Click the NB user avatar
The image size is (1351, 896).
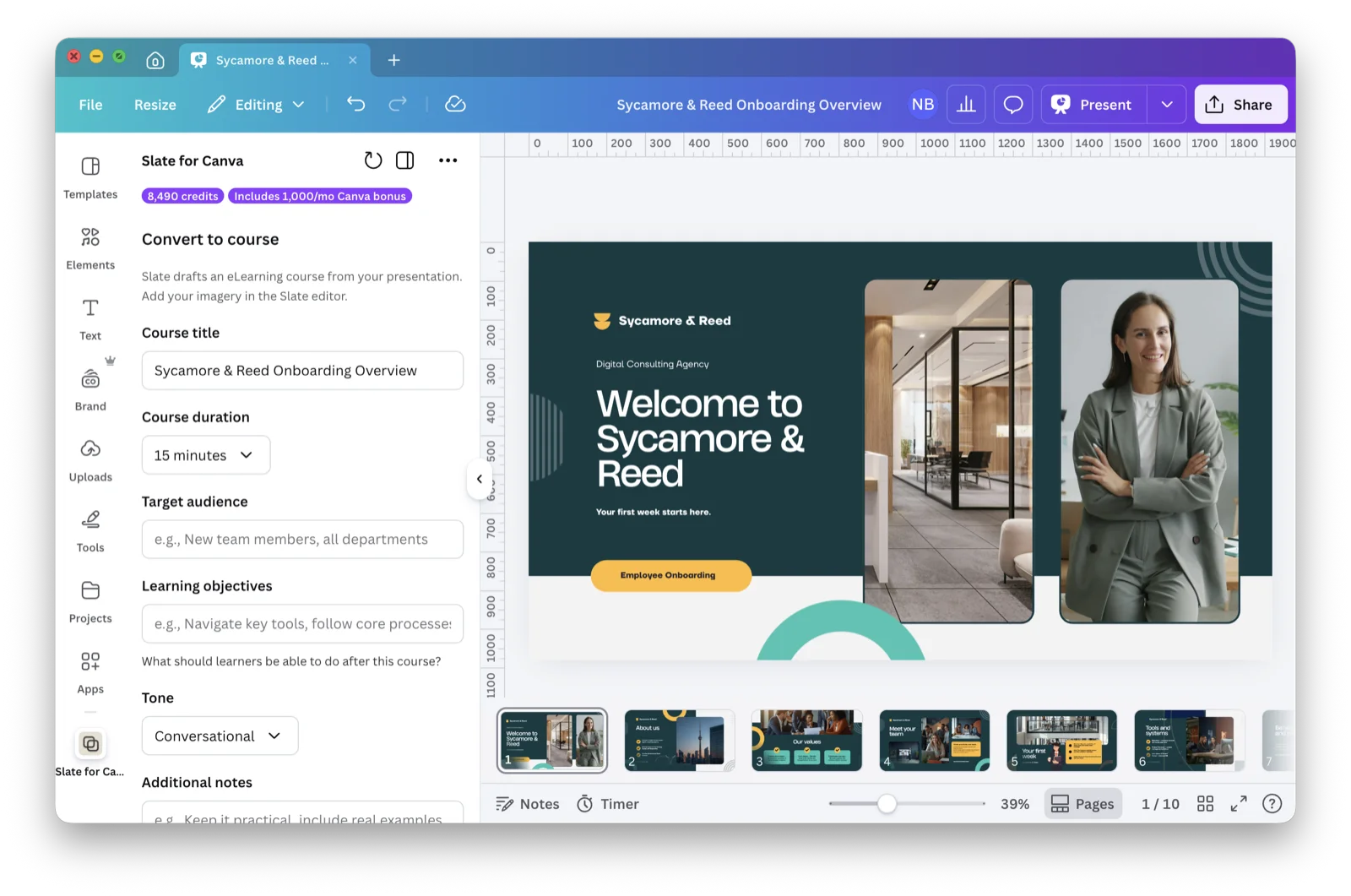(x=923, y=104)
